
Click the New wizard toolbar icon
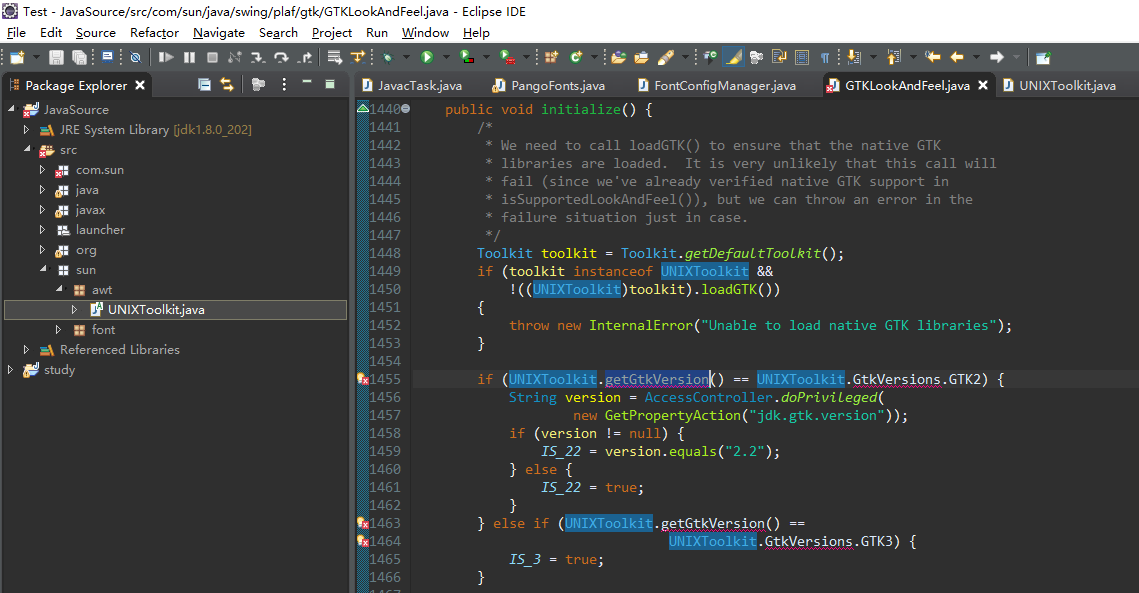pos(17,57)
